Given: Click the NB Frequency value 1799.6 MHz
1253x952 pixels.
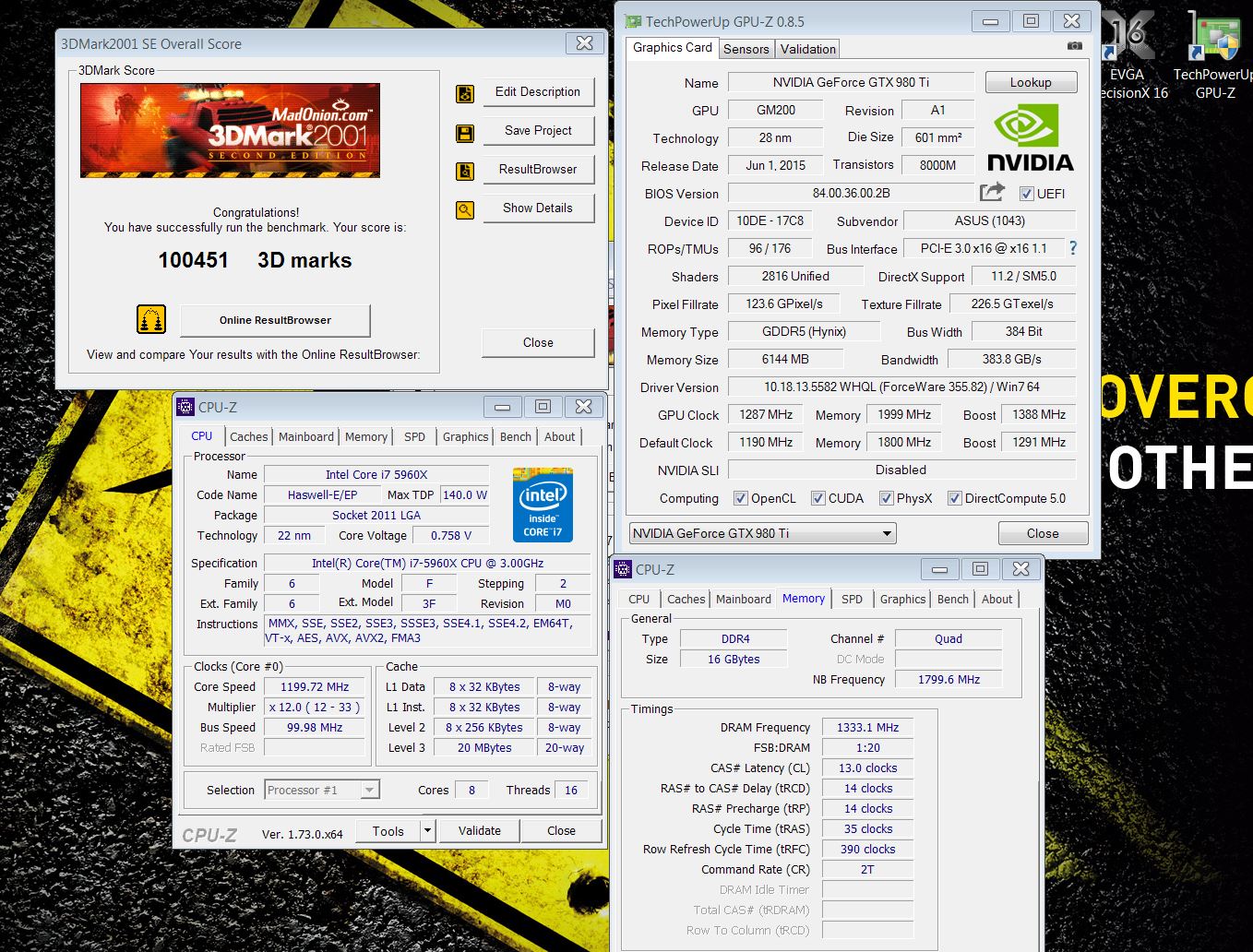Looking at the screenshot, I should click(949, 679).
